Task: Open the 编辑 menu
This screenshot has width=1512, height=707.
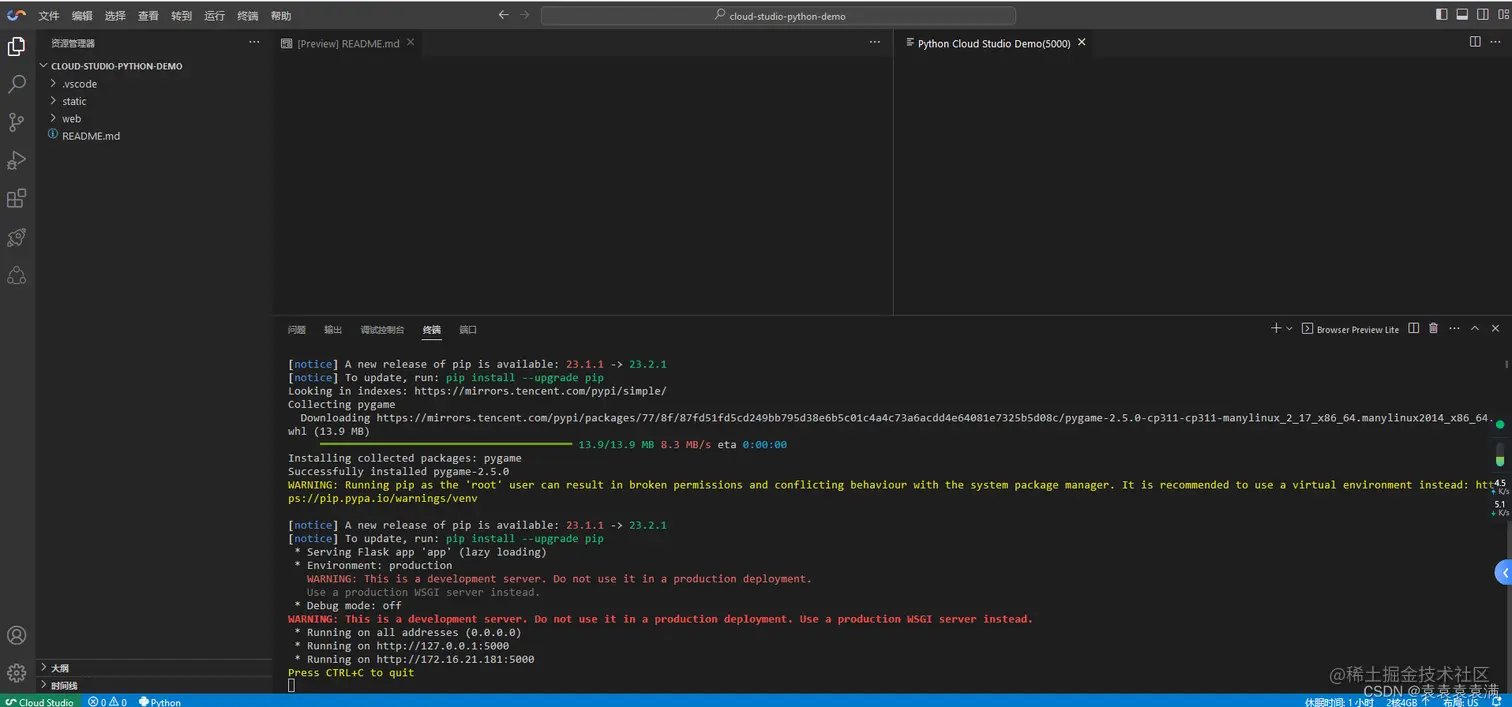Action: pyautogui.click(x=82, y=16)
